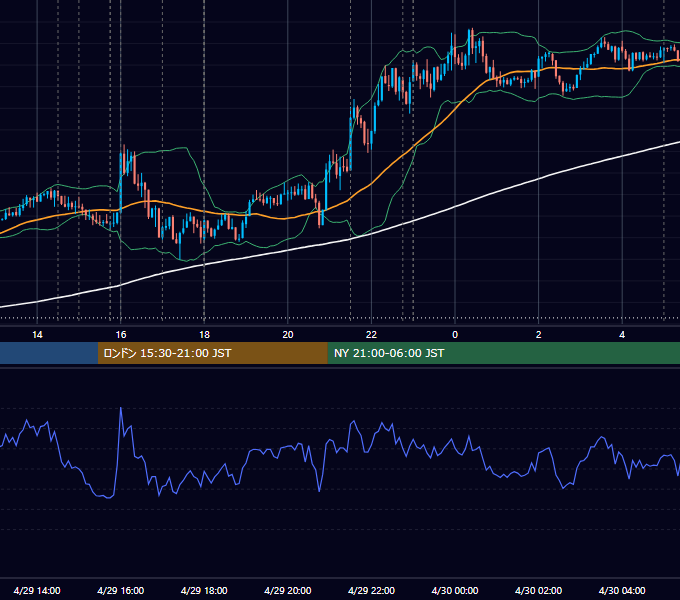Image resolution: width=680 pixels, height=600 pixels.
Task: Click the 4/29 20:00 time label
Action: [x=288, y=590]
